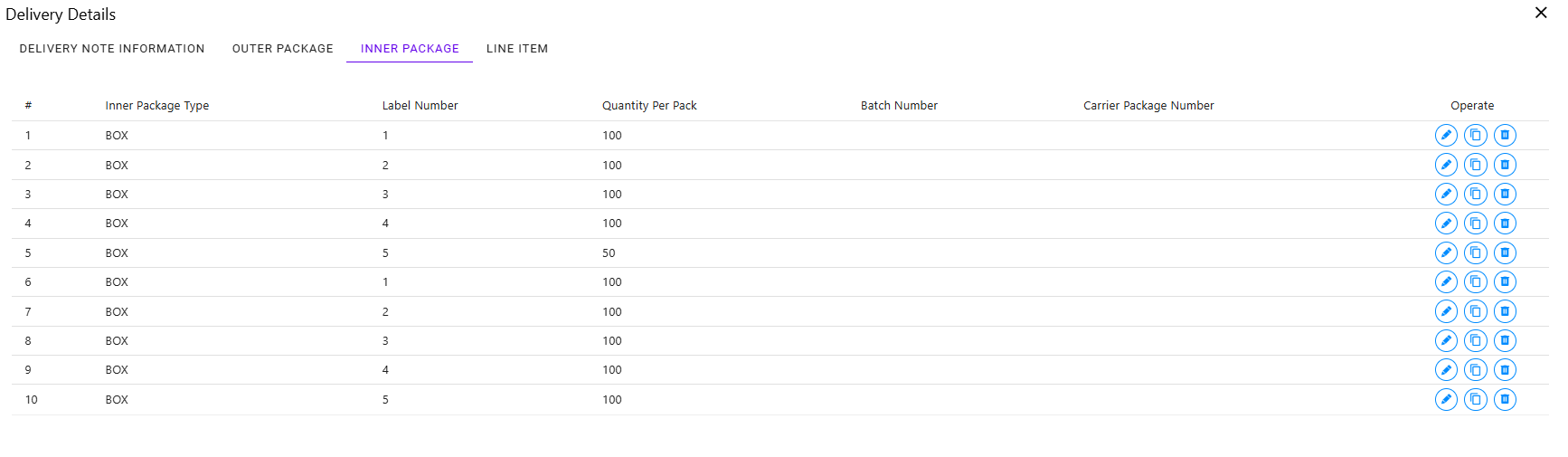1568x457 pixels.
Task: Delete inner package row 1
Action: click(1505, 136)
